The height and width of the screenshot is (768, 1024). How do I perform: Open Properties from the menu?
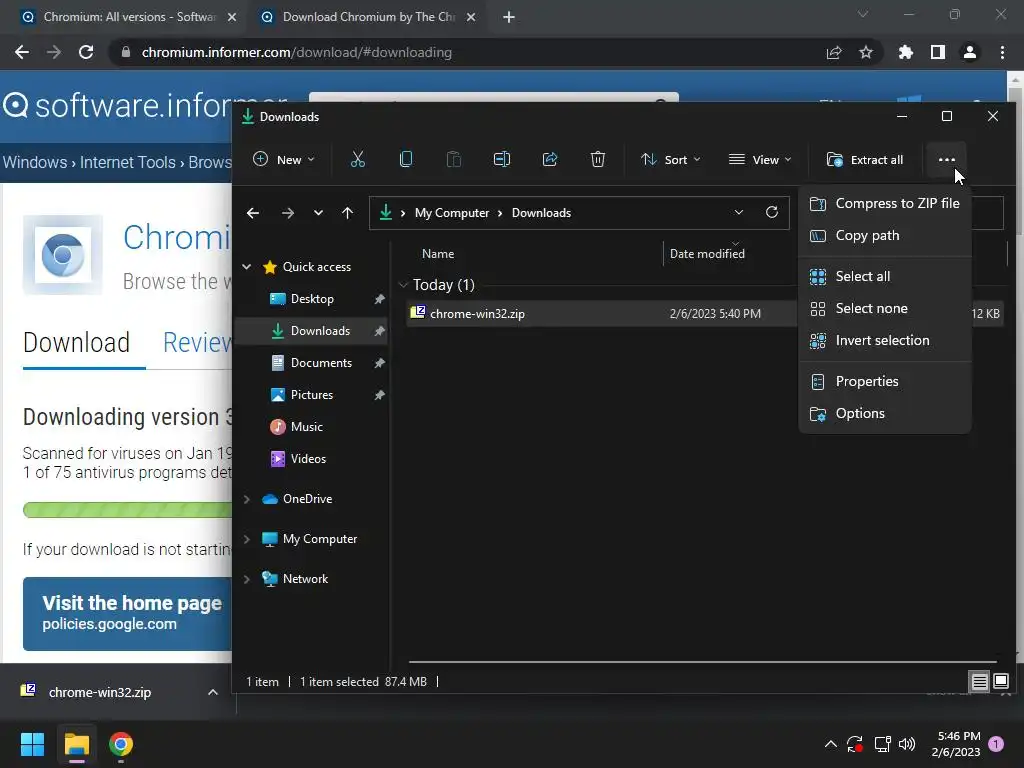pyautogui.click(x=885, y=381)
